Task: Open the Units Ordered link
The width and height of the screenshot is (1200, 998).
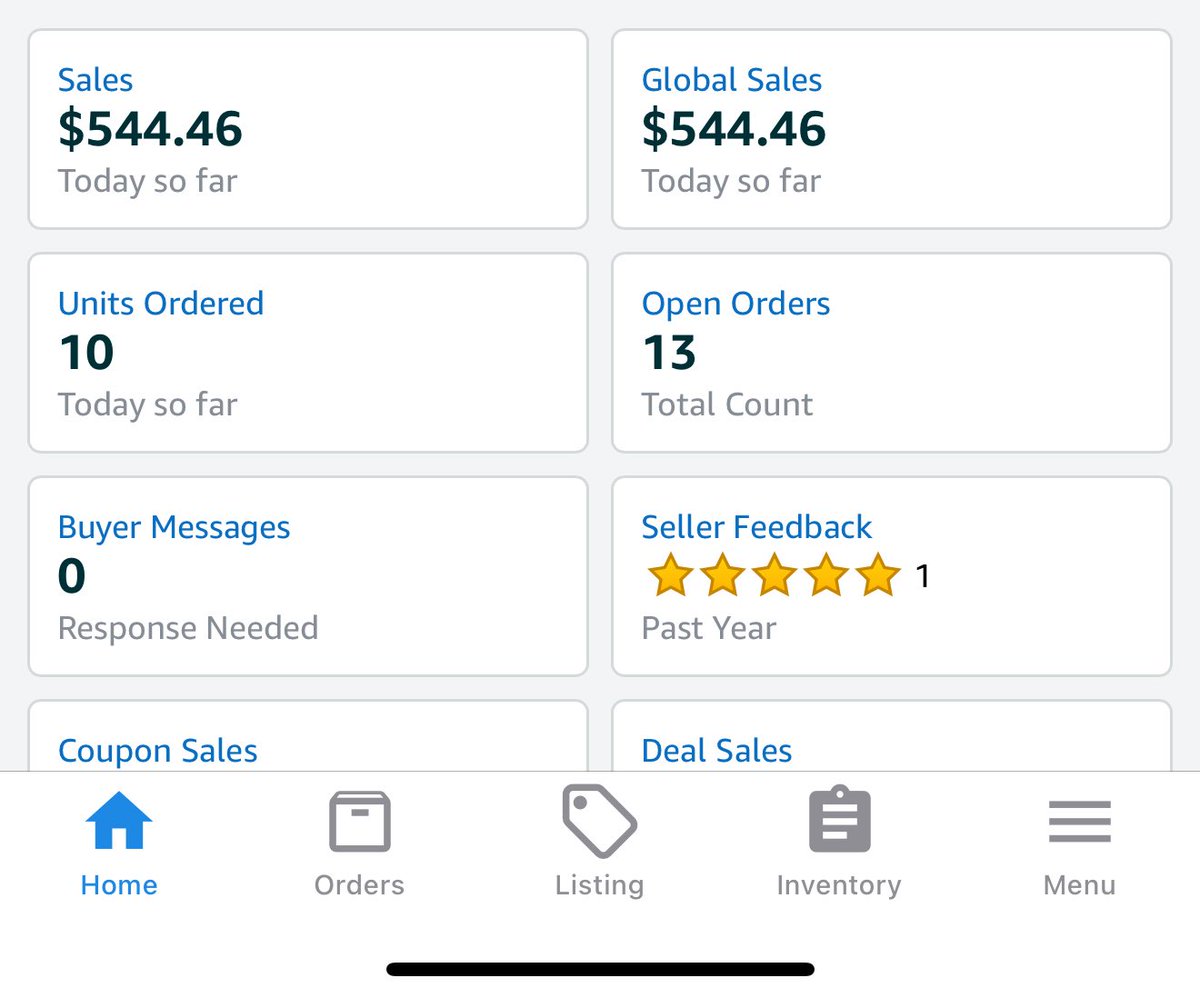Action: point(160,303)
